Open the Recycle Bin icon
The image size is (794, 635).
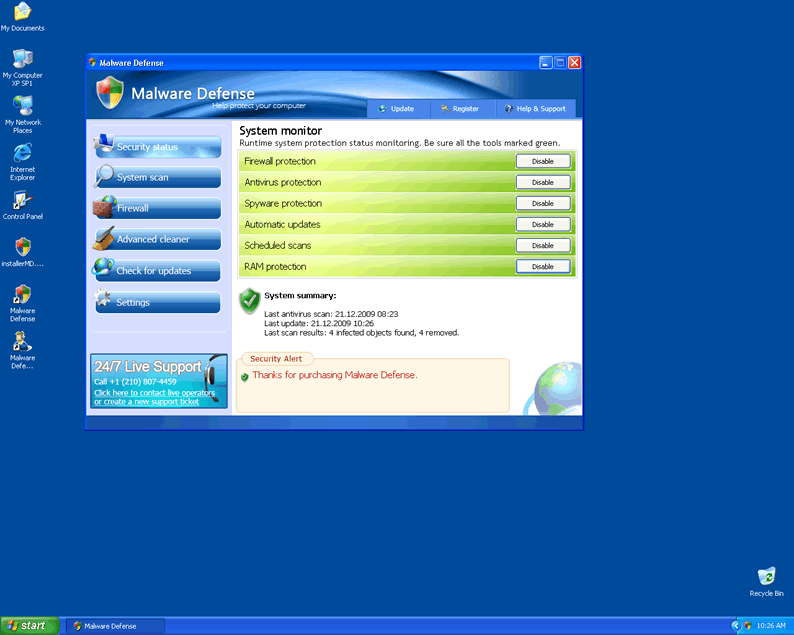click(766, 577)
